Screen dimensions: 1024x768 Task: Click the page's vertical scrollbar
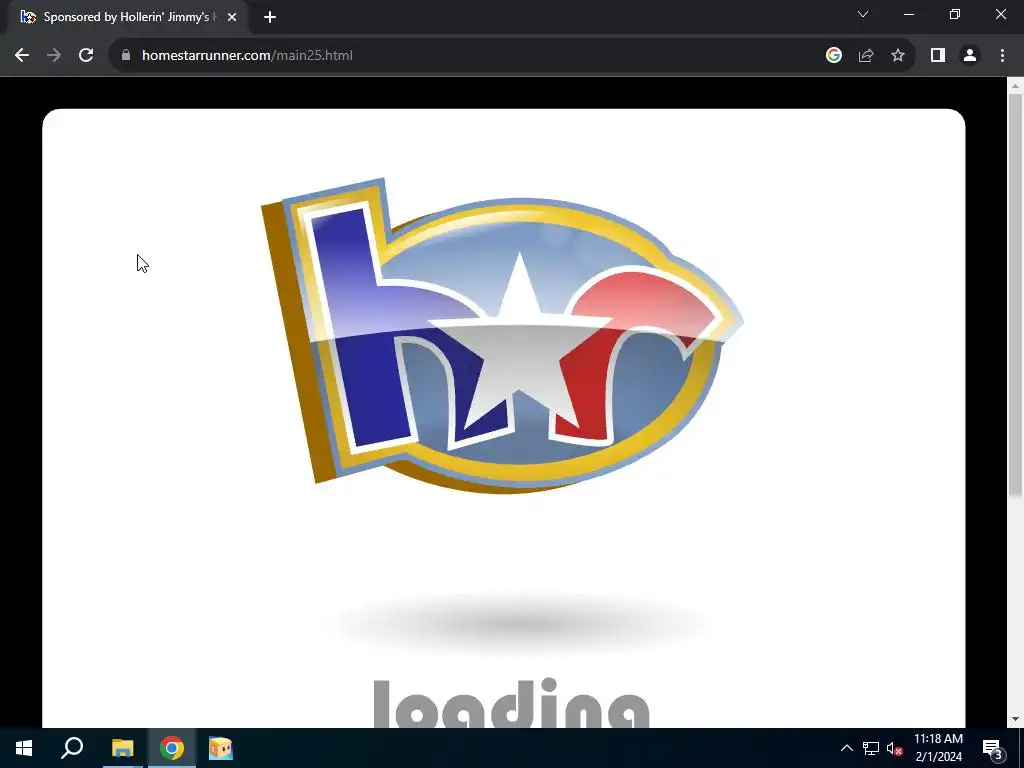pyautogui.click(x=1015, y=295)
